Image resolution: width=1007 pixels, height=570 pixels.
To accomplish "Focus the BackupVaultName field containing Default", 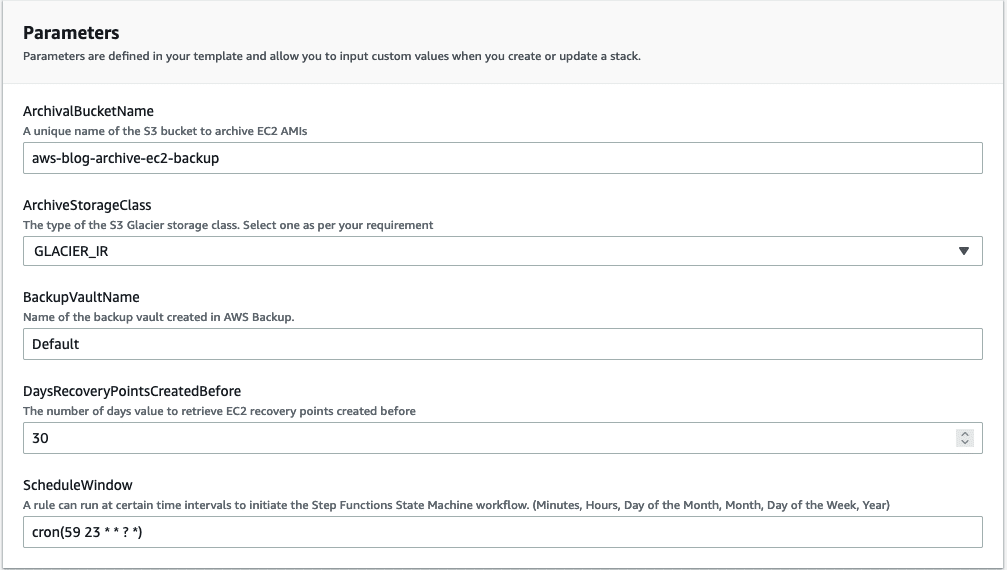I will click(x=503, y=344).
